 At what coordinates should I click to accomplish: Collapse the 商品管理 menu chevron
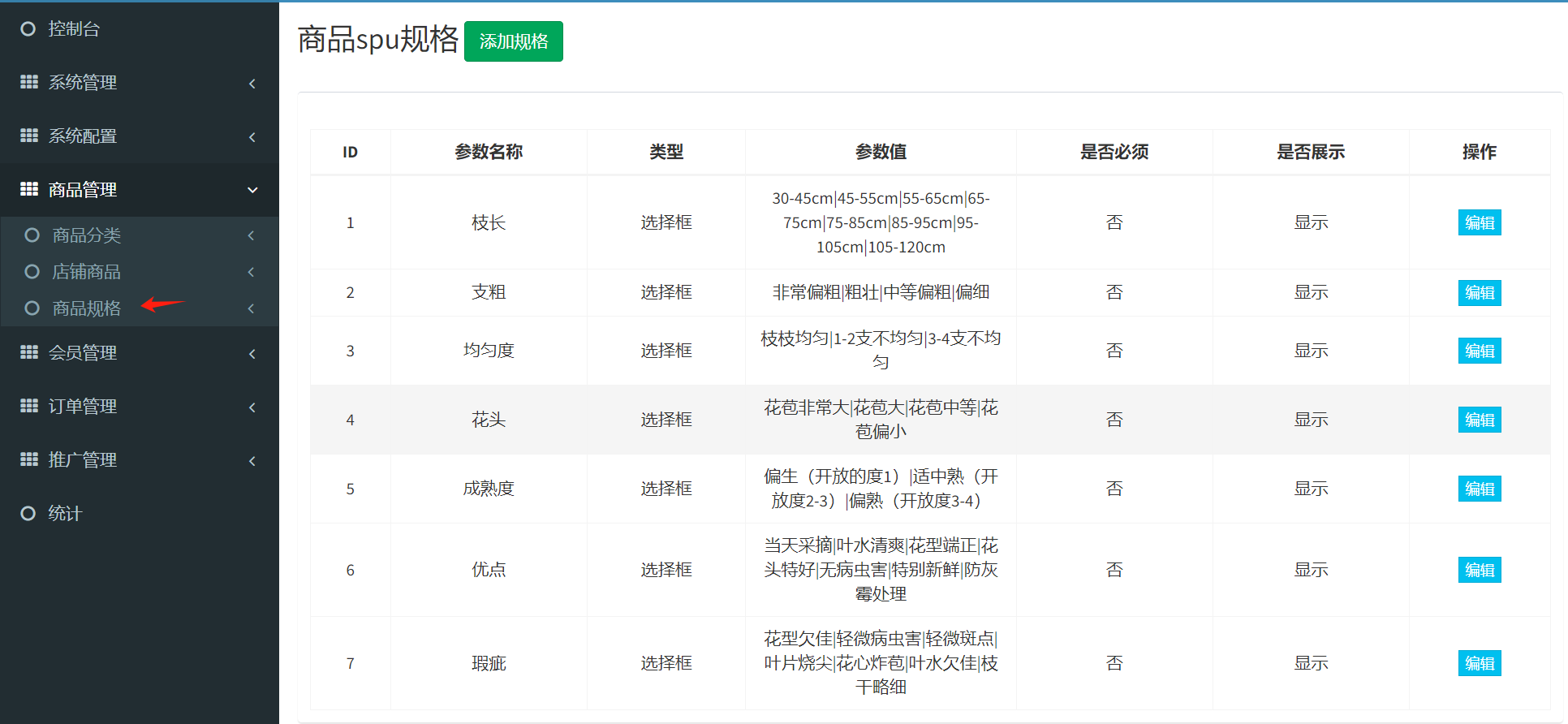[252, 190]
